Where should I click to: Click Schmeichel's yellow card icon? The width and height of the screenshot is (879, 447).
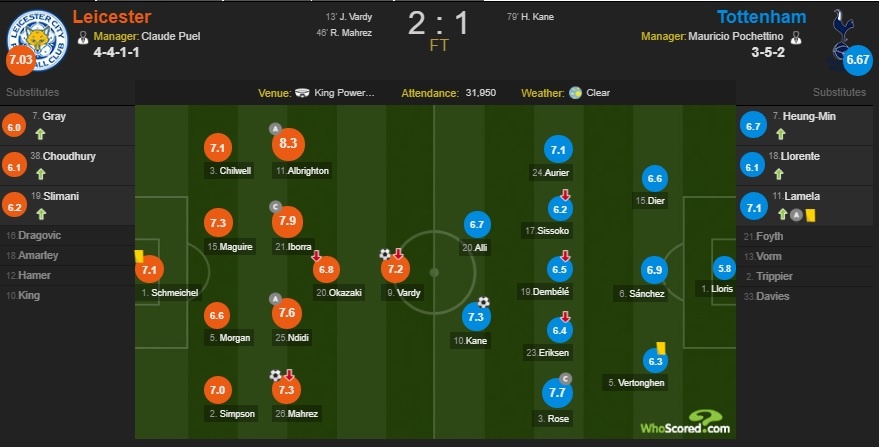[x=140, y=256]
